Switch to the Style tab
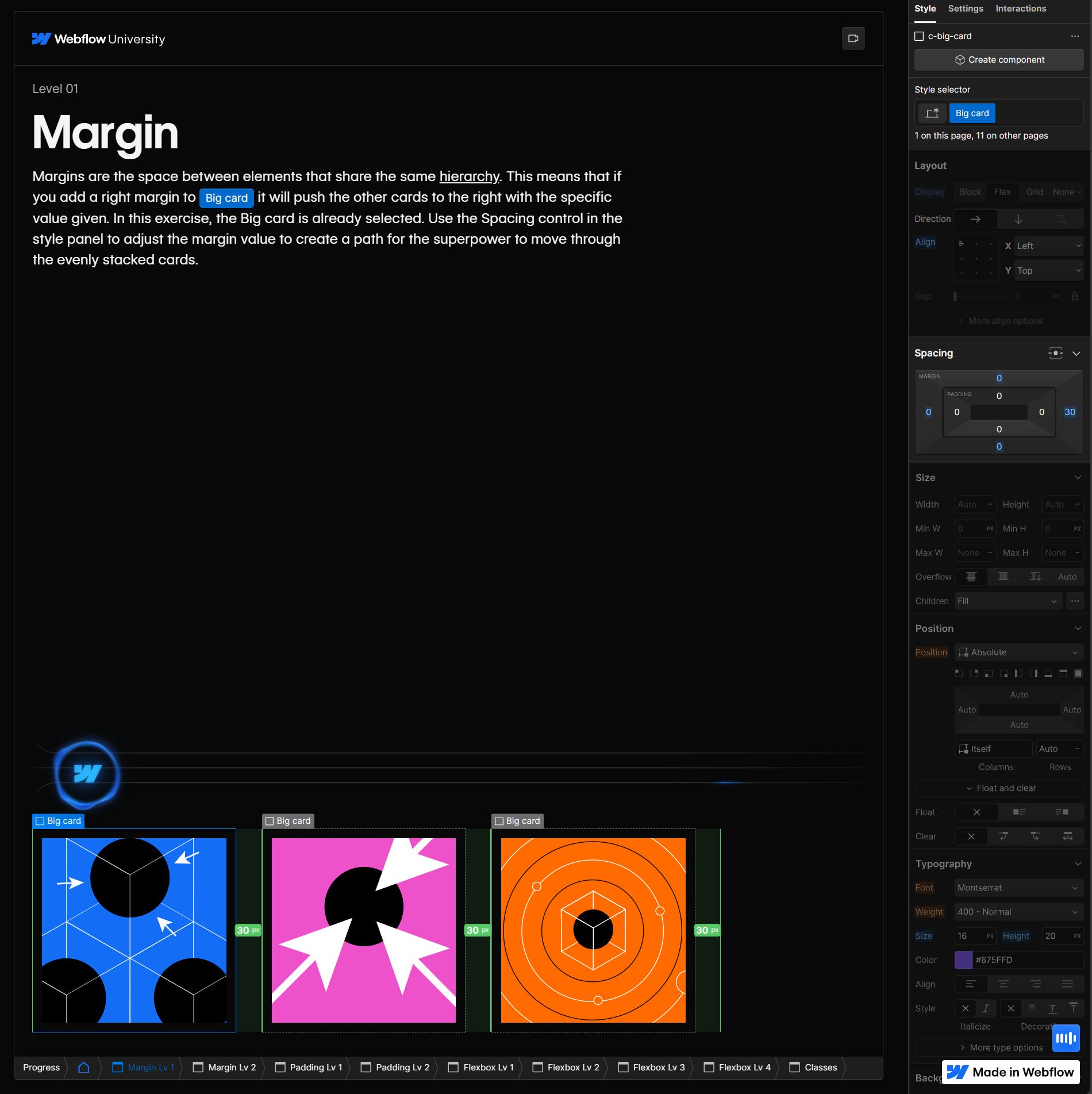 [925, 9]
